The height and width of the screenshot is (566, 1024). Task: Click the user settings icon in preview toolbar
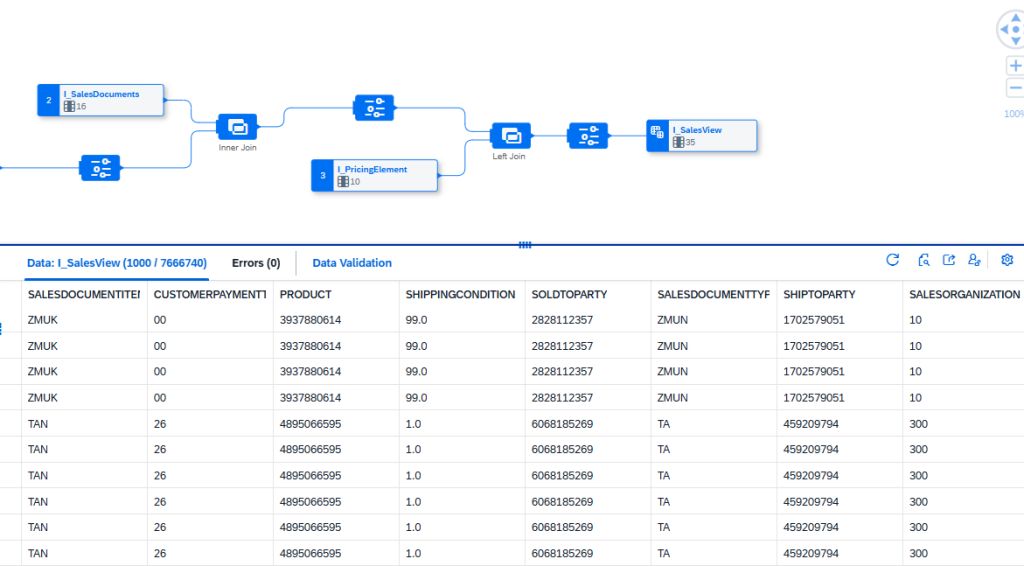point(974,260)
